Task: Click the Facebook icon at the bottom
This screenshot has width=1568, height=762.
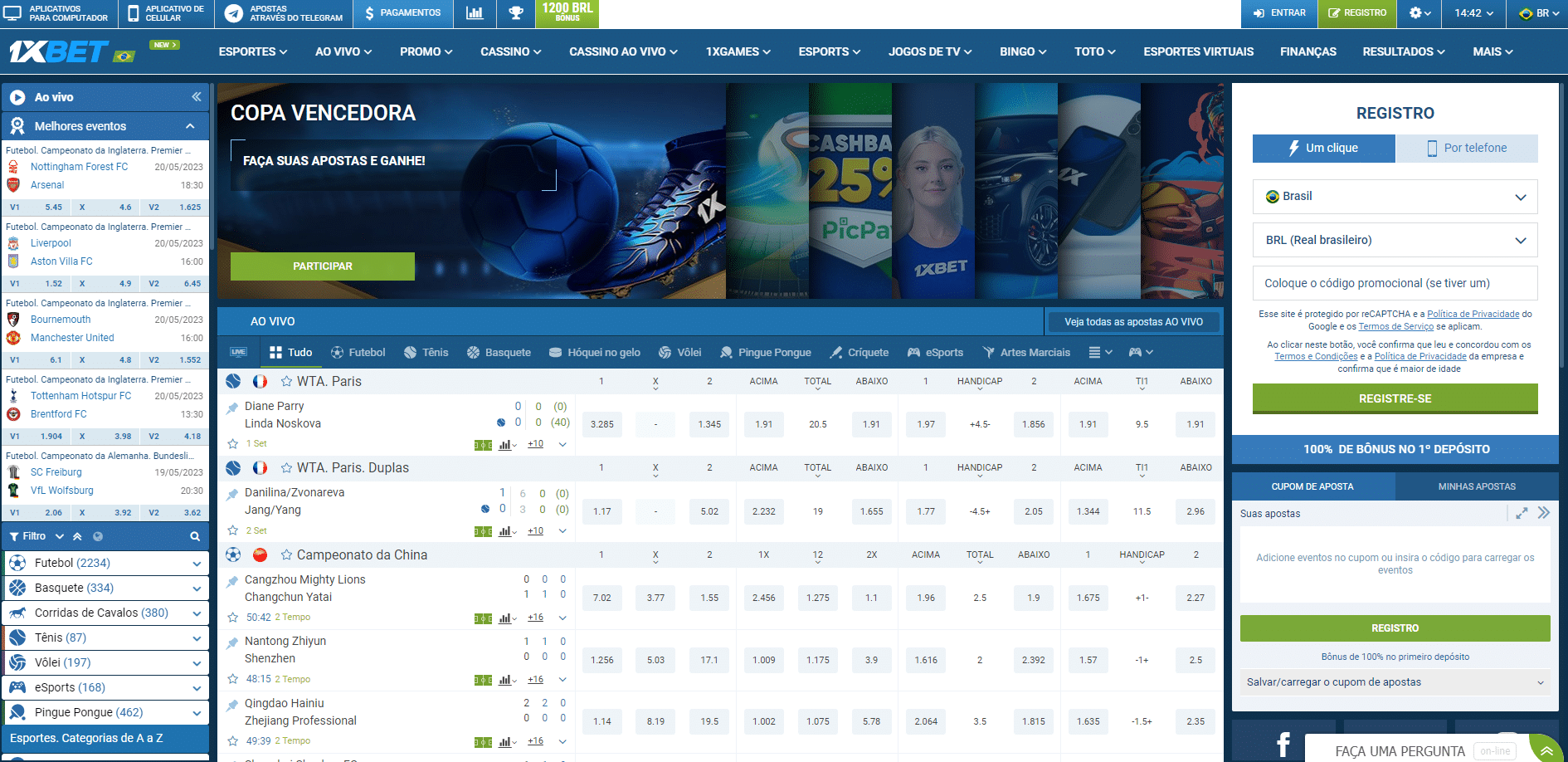Action: point(1283,744)
